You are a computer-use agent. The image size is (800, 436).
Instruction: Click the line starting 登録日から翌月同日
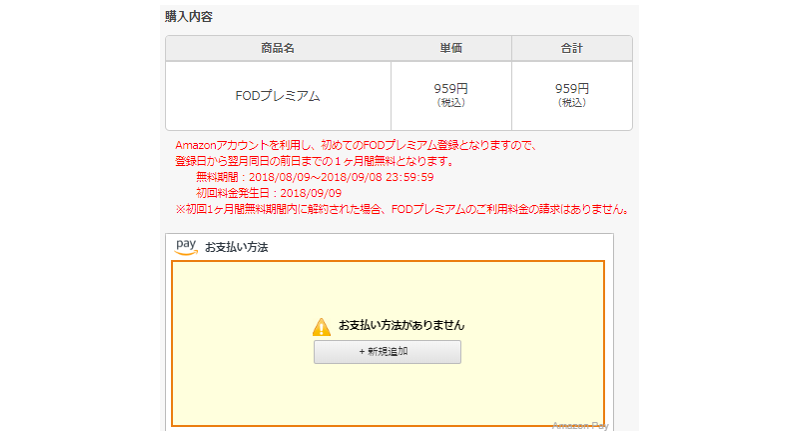pyautogui.click(x=315, y=162)
